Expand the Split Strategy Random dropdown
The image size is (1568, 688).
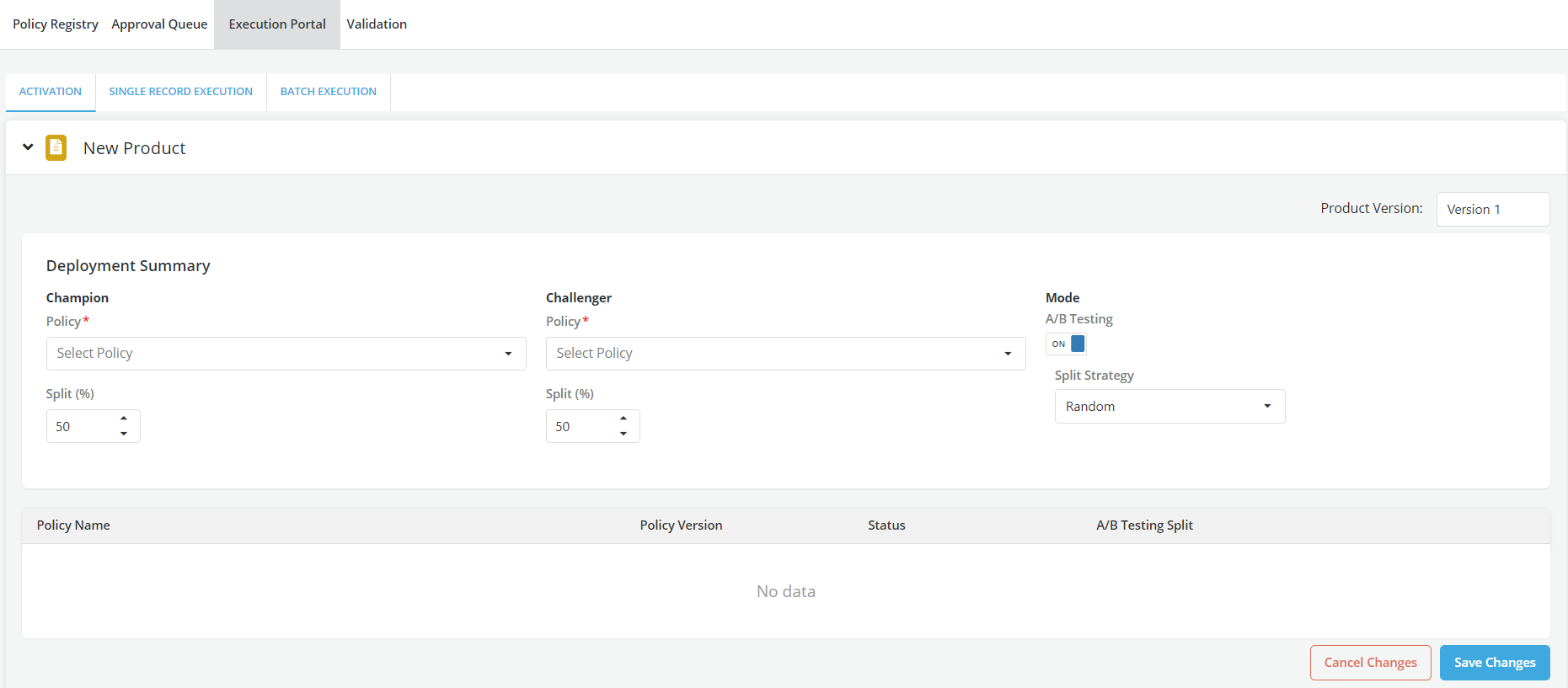click(x=1169, y=407)
